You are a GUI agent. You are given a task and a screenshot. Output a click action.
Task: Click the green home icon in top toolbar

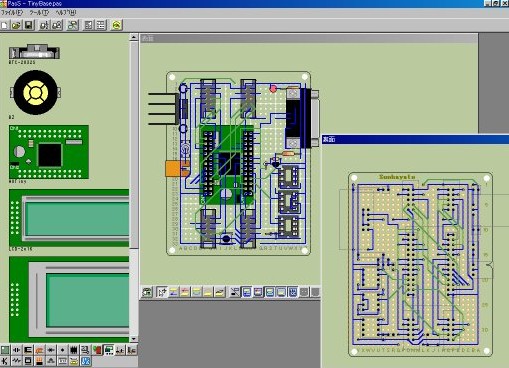tap(117, 25)
